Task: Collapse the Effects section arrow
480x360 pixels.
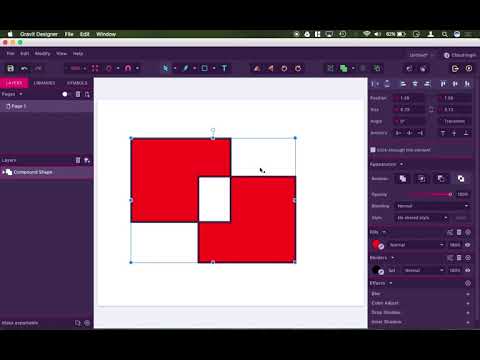Action: pyautogui.click(x=391, y=283)
